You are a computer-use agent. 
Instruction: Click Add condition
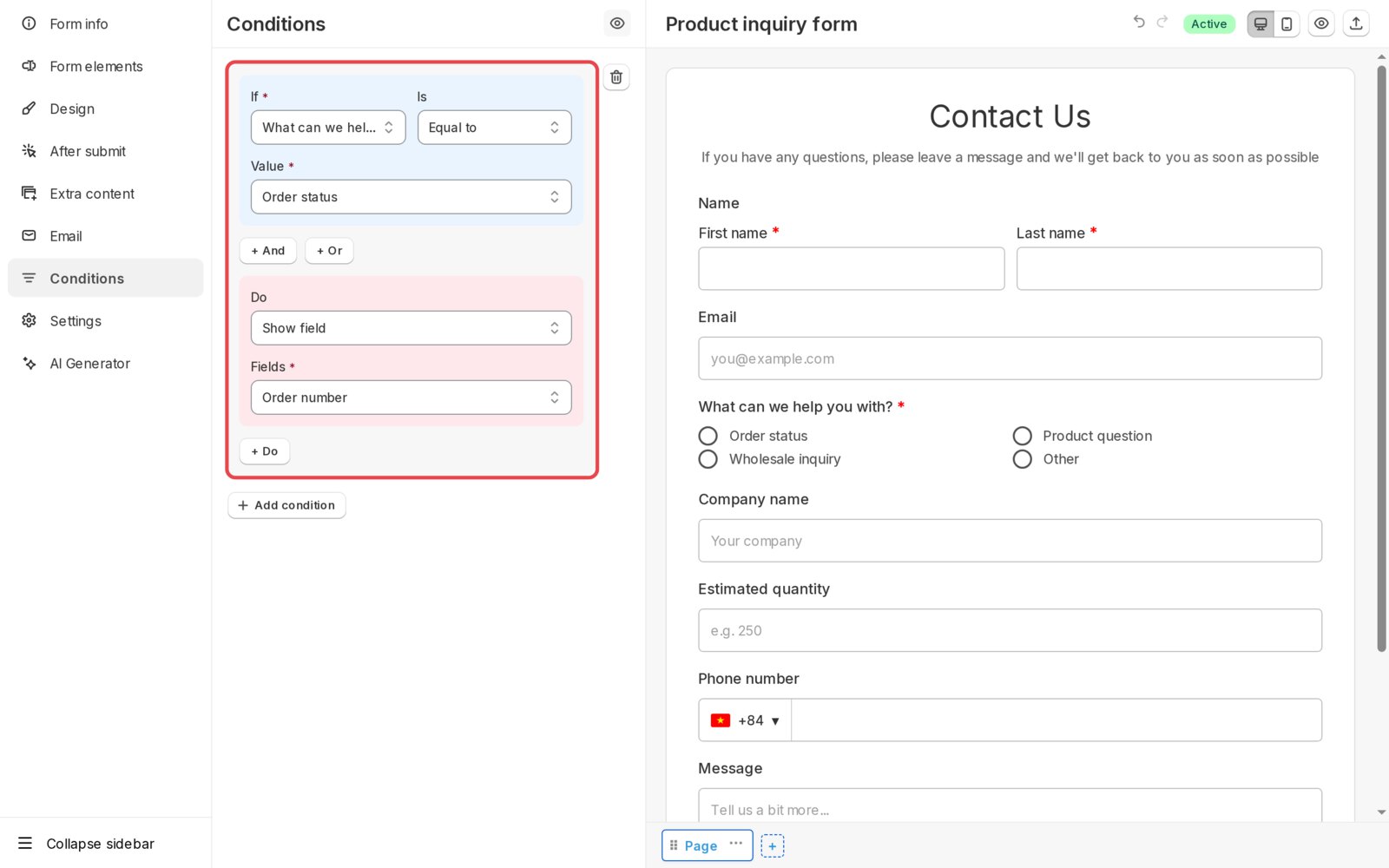click(286, 505)
